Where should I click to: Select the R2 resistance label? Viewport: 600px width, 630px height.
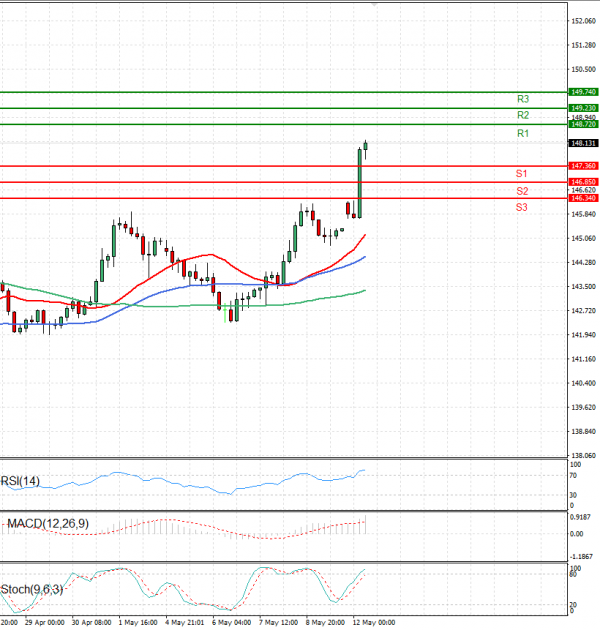(x=523, y=115)
